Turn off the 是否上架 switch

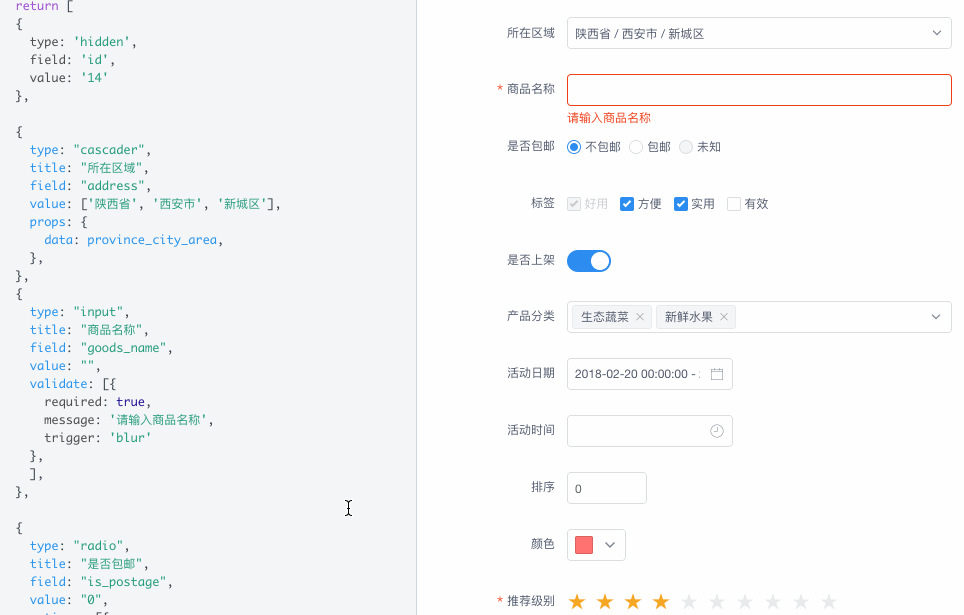tap(588, 260)
